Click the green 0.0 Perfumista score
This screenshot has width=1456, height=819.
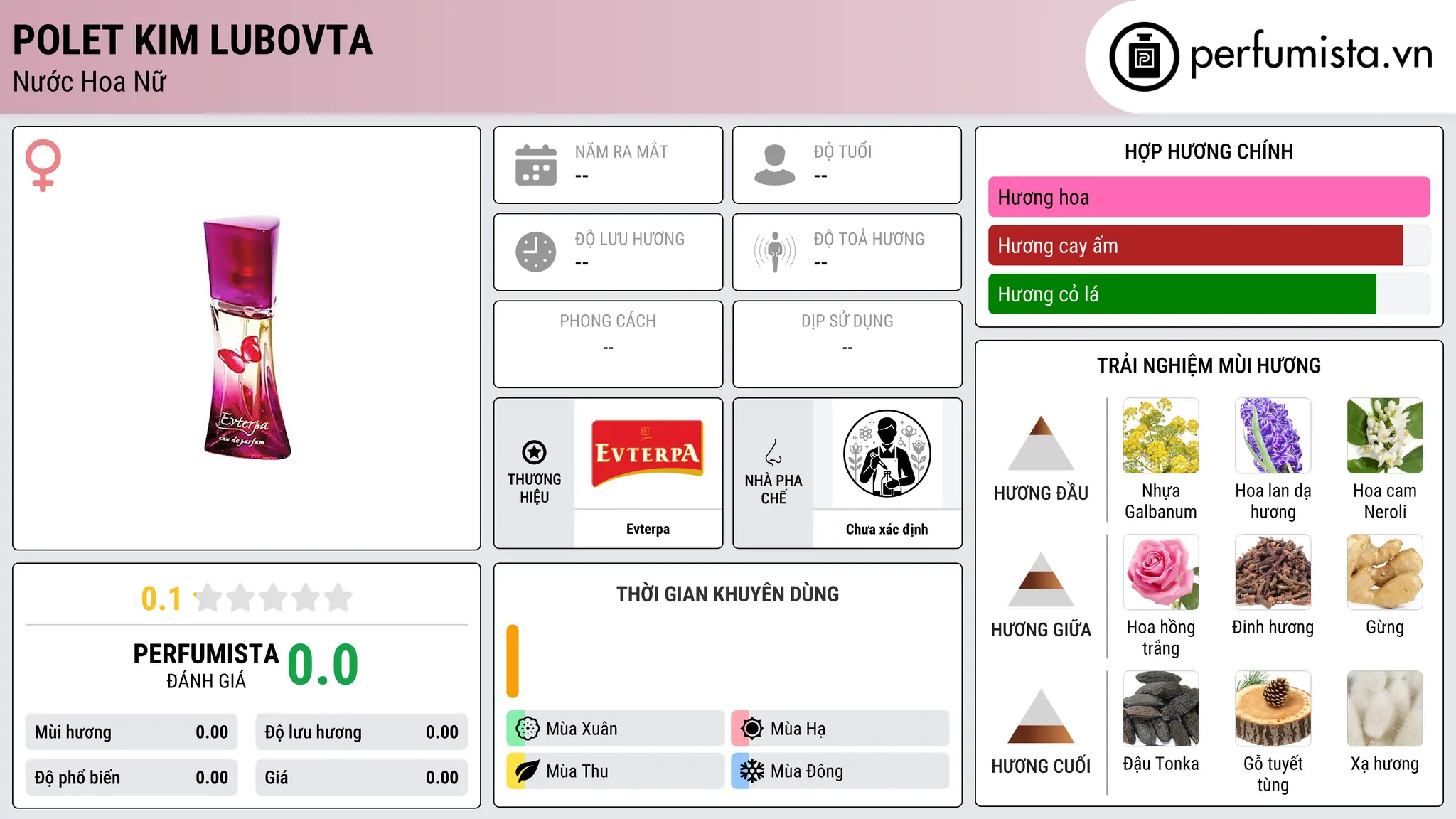coord(323,665)
